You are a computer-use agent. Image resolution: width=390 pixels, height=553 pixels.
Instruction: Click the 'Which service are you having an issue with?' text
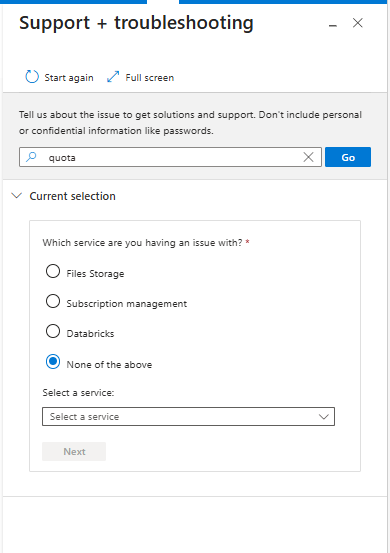pyautogui.click(x=142, y=243)
